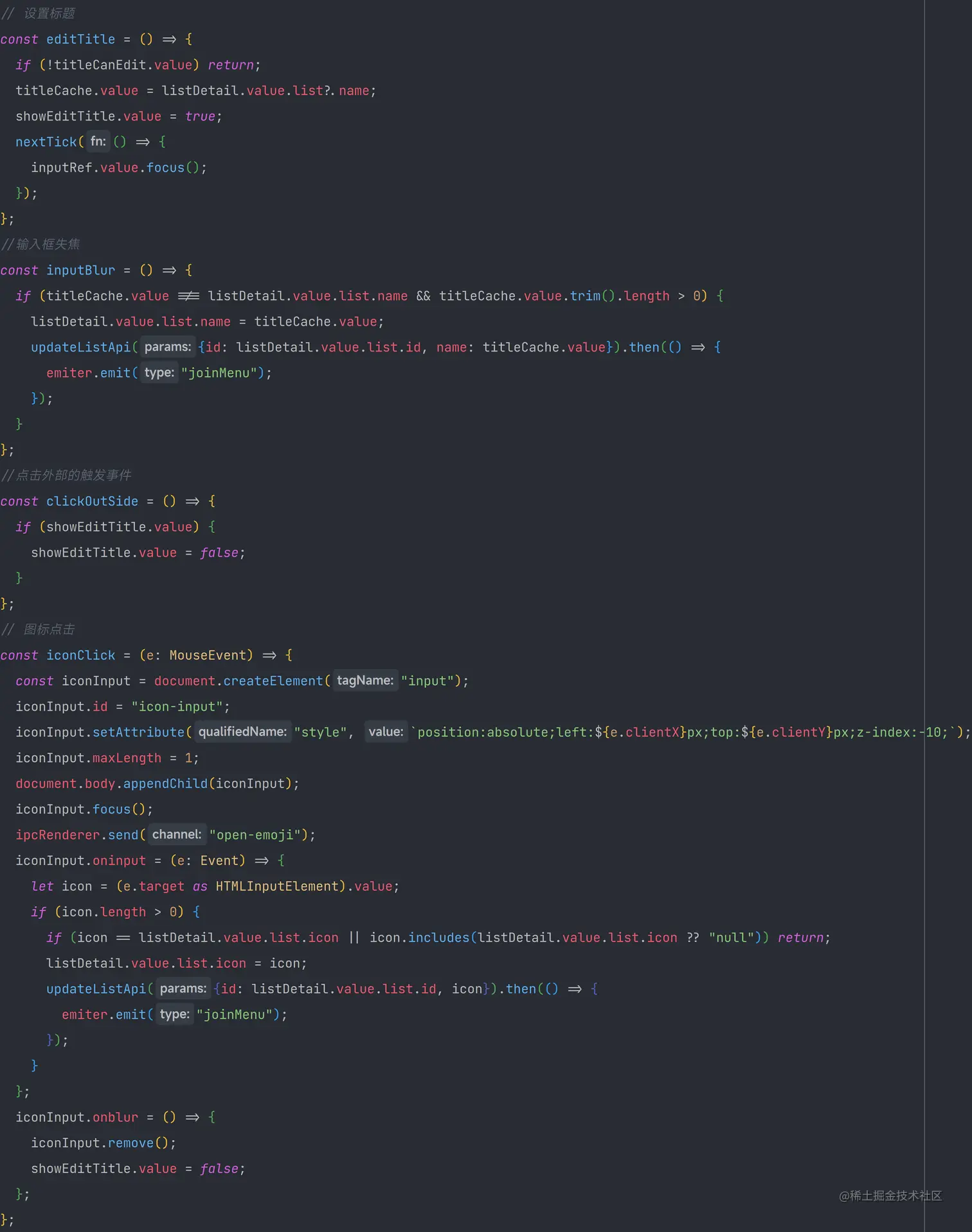This screenshot has width=972, height=1232.
Task: Click the comment "//点击外部的触发事件"
Action: coord(66,475)
